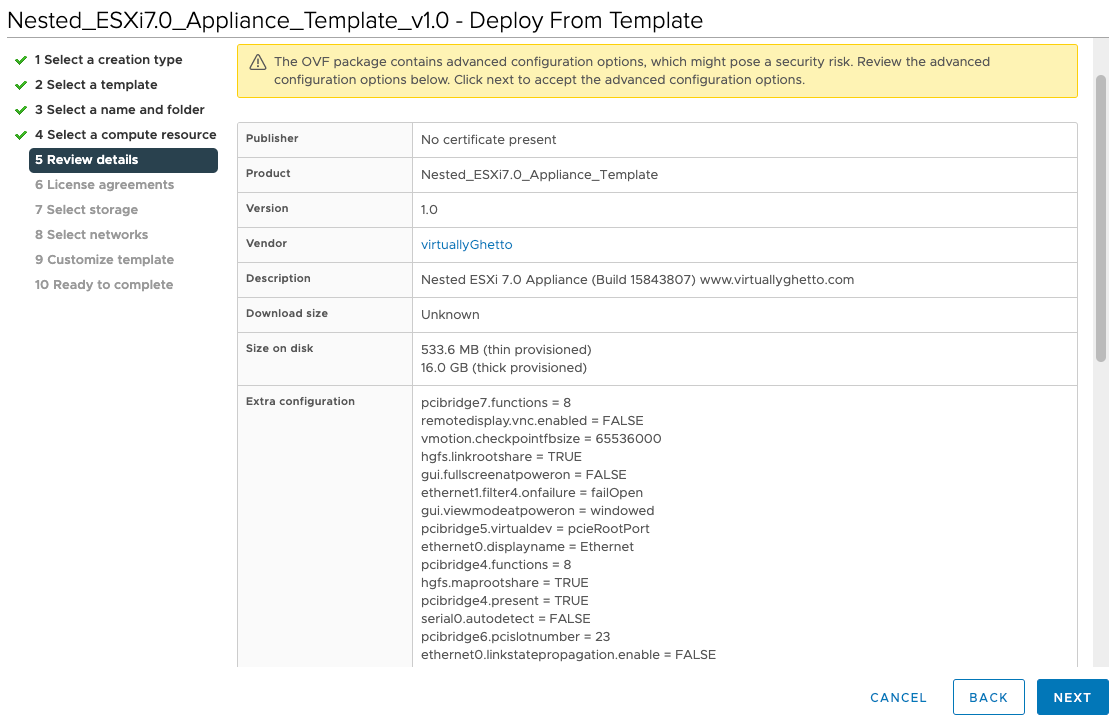Click green checkmark beside Select a template
Image resolution: width=1117 pixels, height=724 pixels.
point(21,85)
